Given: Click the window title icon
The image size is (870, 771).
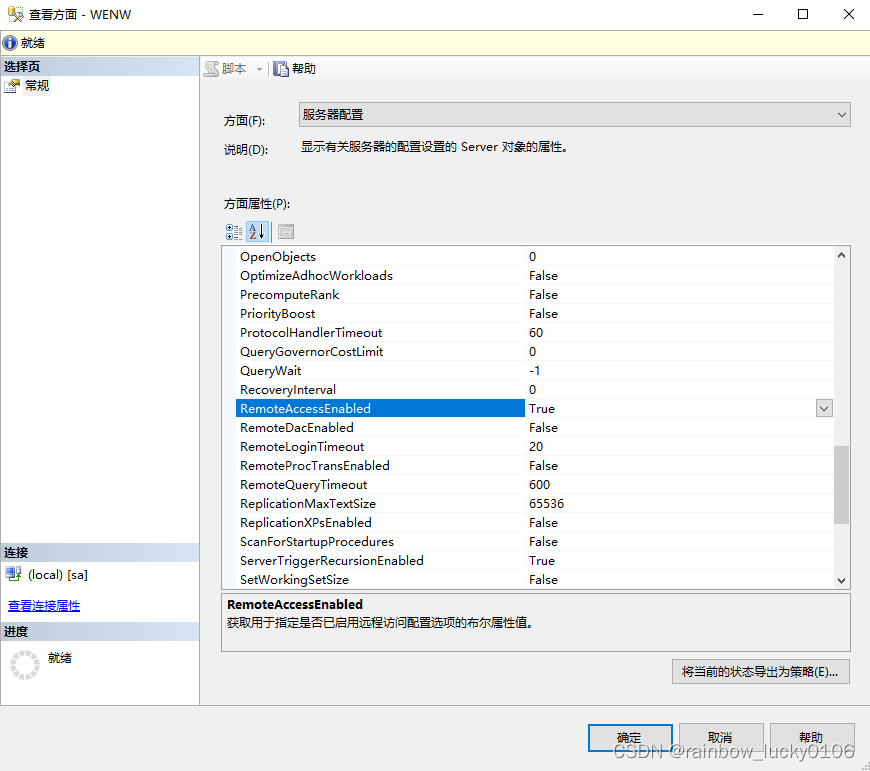Looking at the screenshot, I should point(16,14).
